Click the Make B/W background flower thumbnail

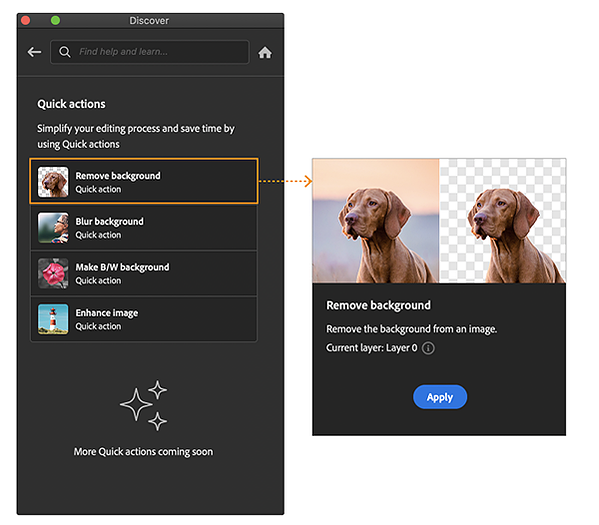tap(53, 273)
